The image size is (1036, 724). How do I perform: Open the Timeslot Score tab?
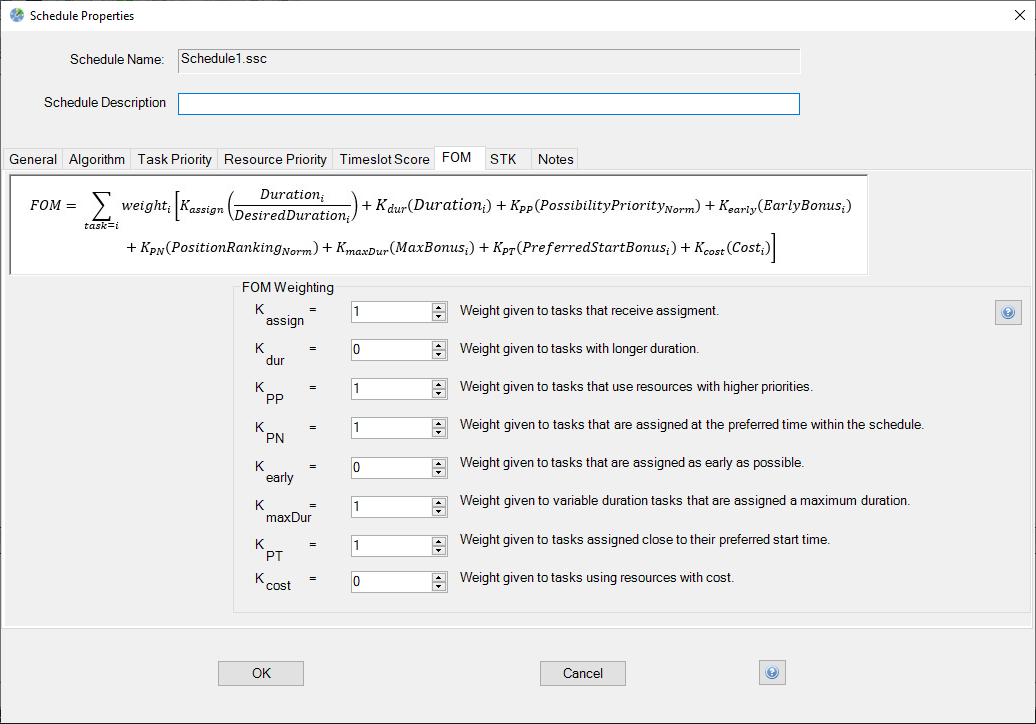click(x=384, y=159)
